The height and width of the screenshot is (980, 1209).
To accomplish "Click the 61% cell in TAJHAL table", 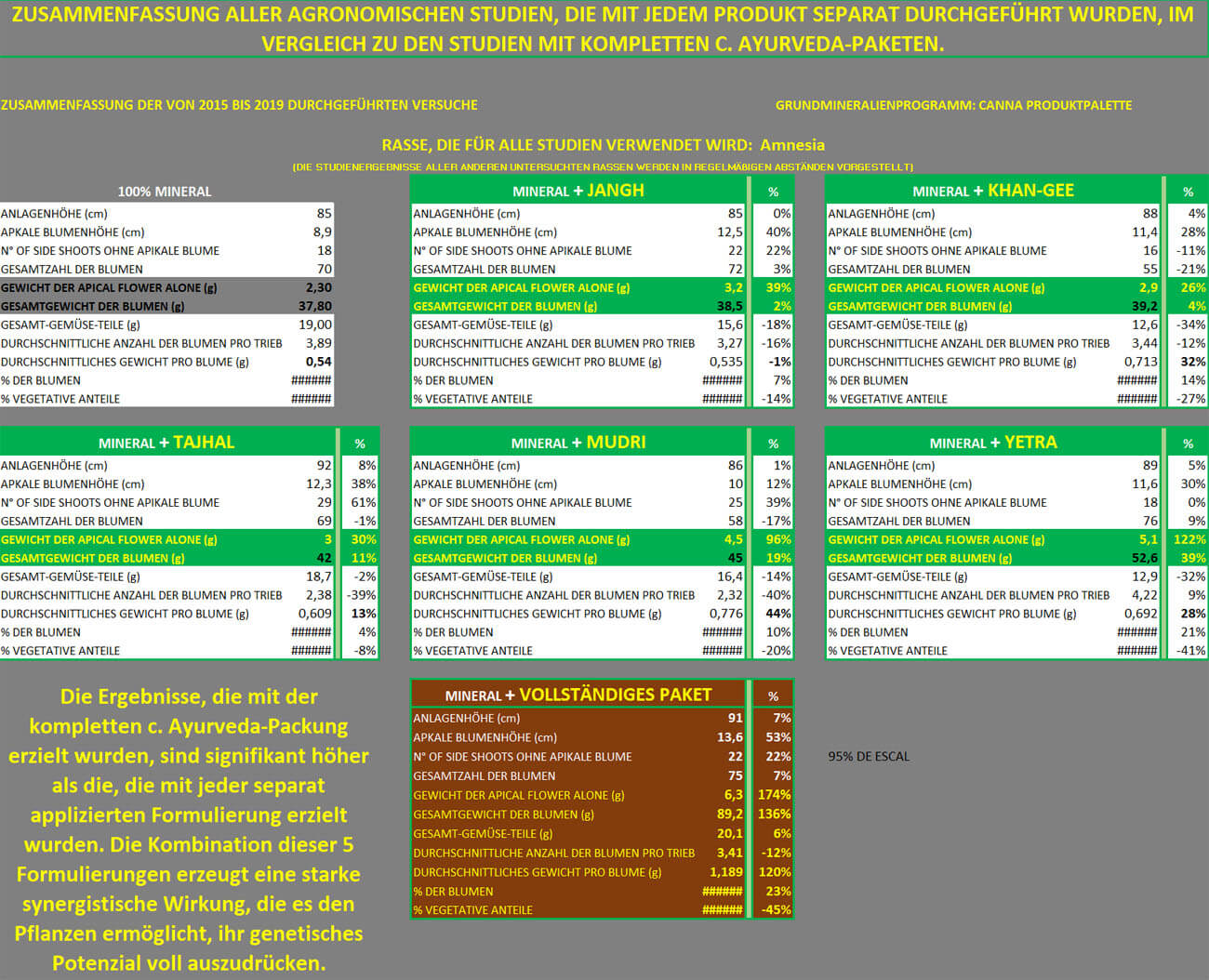I will point(364,502).
